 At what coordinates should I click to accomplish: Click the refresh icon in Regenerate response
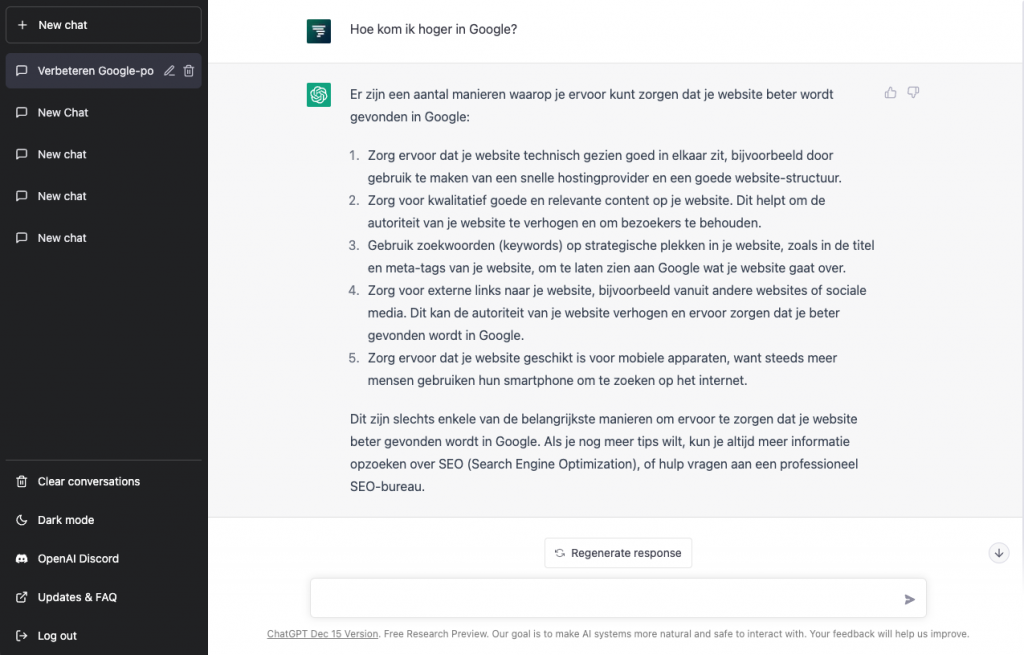click(x=560, y=553)
